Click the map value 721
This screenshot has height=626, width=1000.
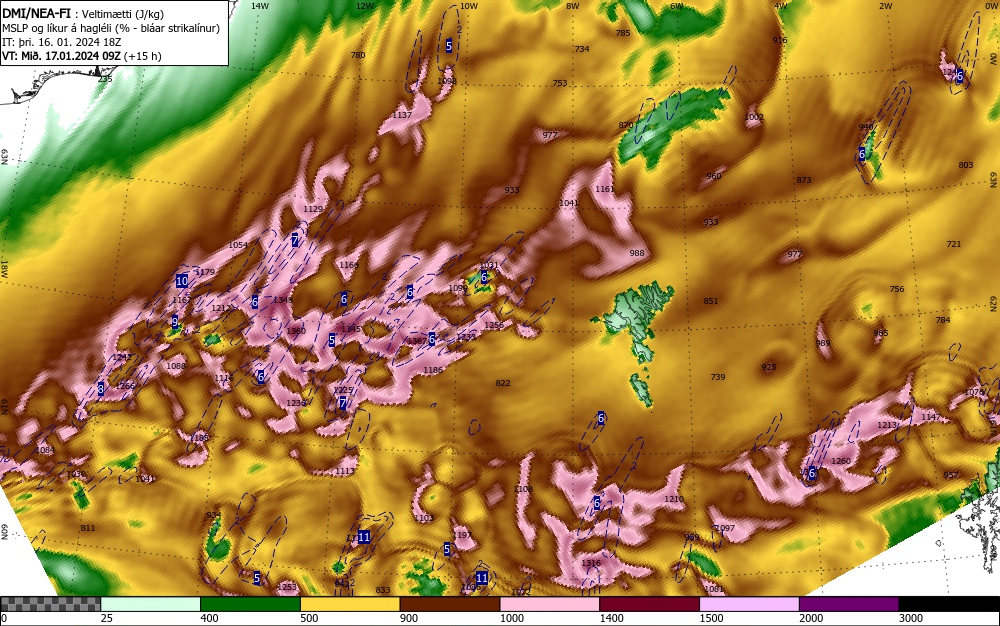953,244
